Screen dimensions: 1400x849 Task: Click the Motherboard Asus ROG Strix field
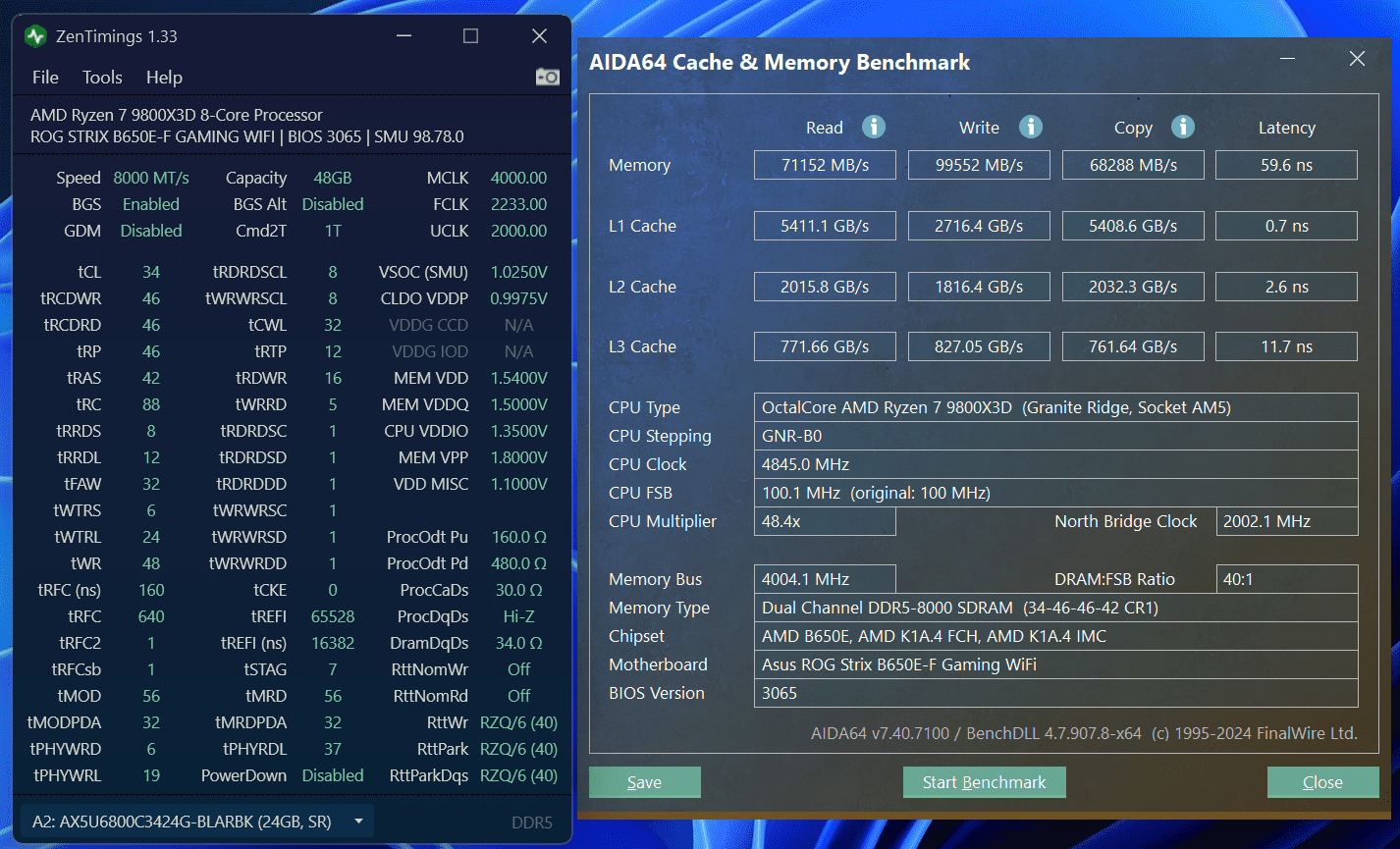point(1056,664)
